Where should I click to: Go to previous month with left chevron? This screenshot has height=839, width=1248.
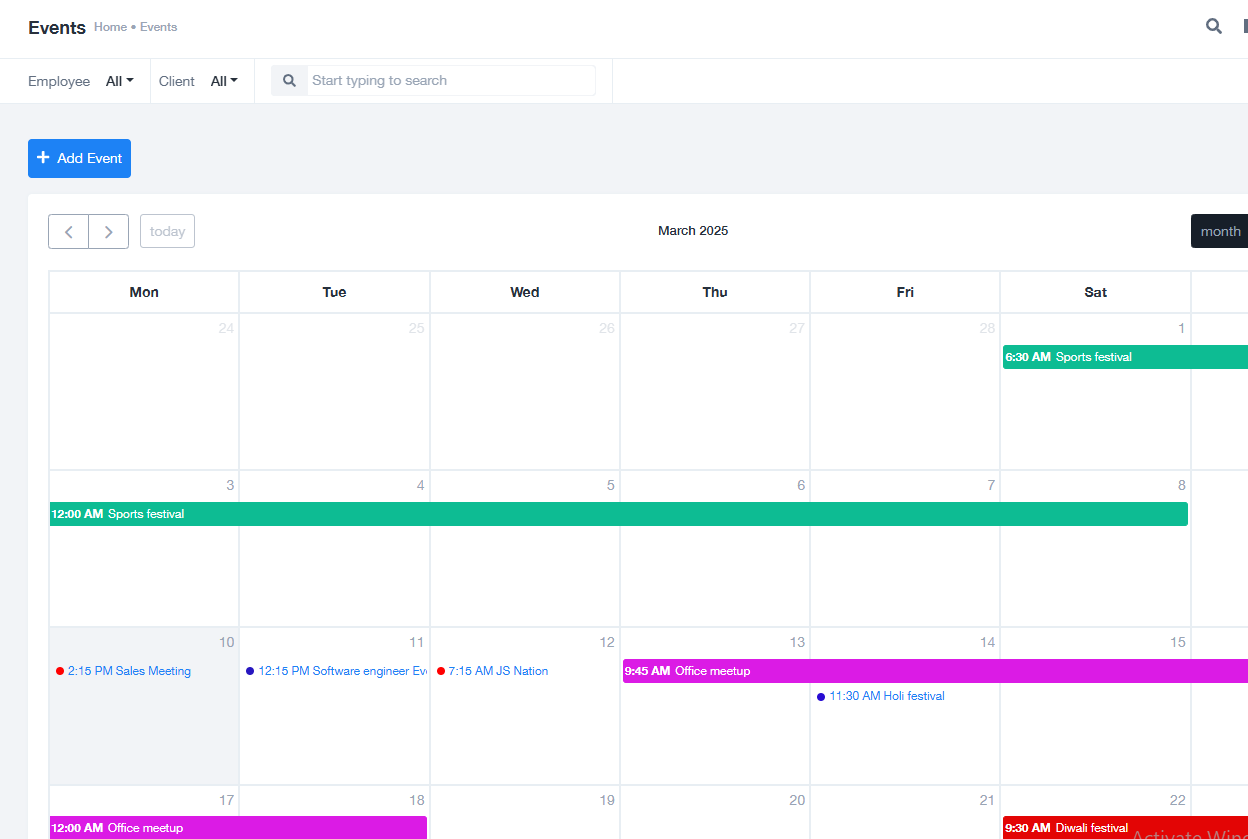[x=68, y=231]
